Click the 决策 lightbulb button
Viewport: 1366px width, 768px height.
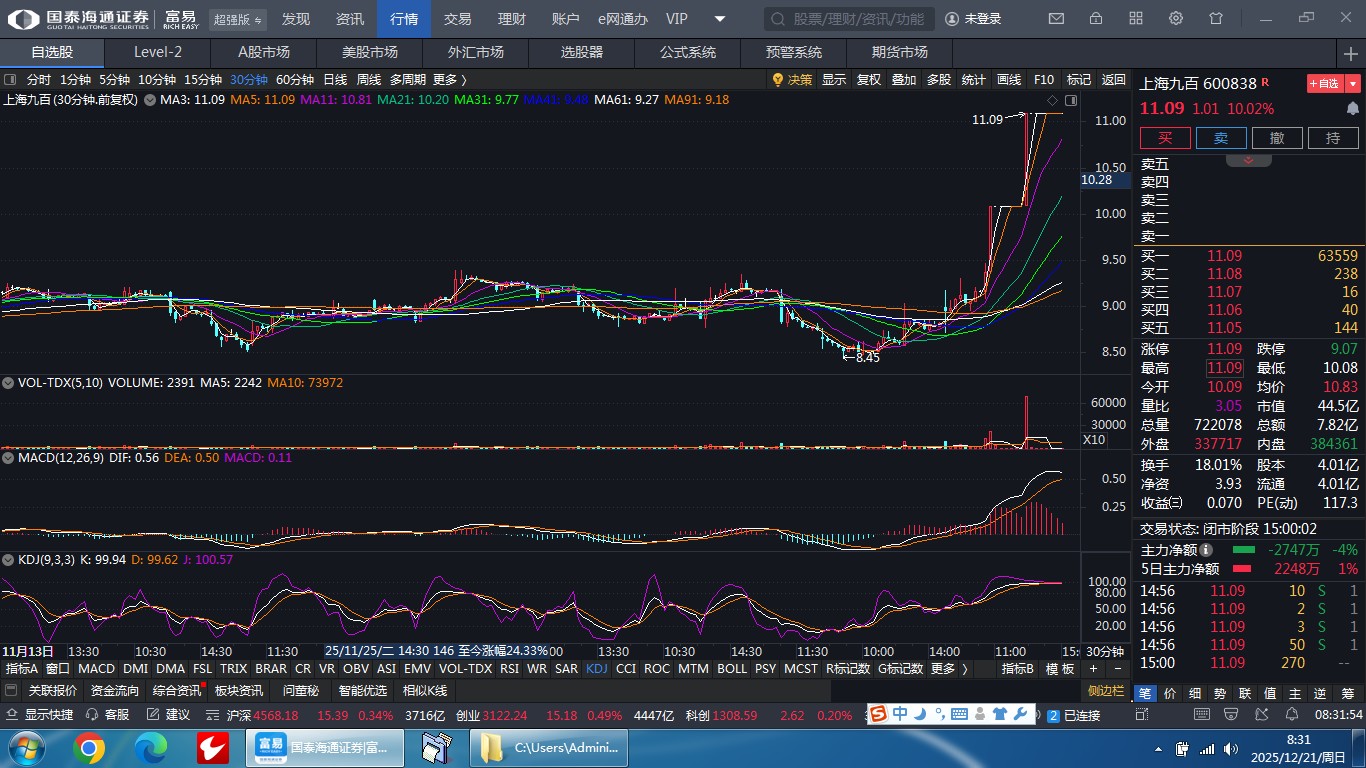pyautogui.click(x=791, y=80)
